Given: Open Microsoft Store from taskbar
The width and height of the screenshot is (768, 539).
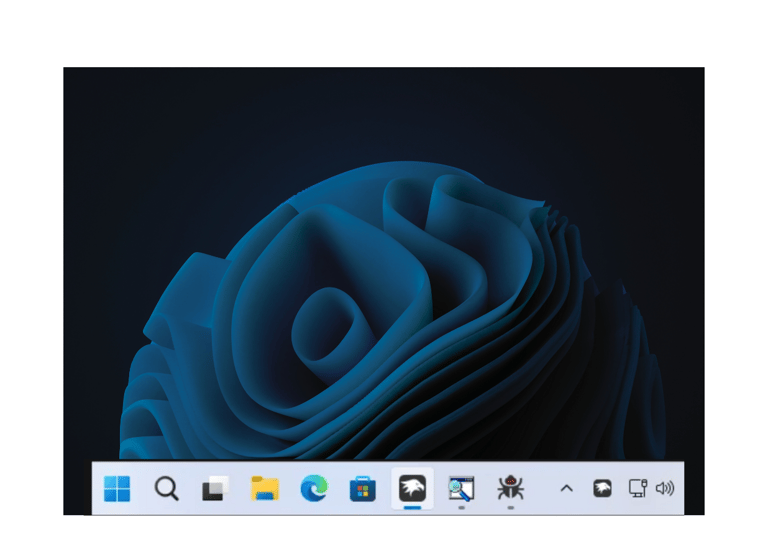Looking at the screenshot, I should tap(363, 489).
